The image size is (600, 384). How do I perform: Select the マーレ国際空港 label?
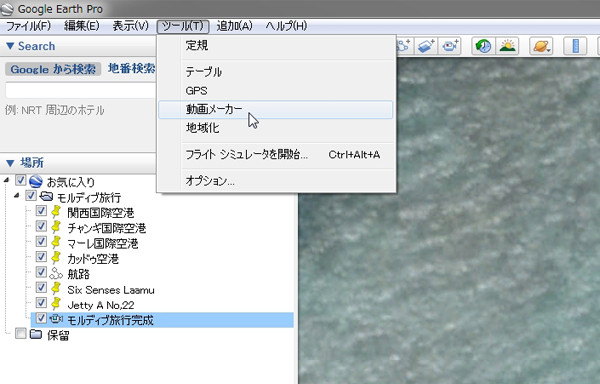[x=103, y=244]
